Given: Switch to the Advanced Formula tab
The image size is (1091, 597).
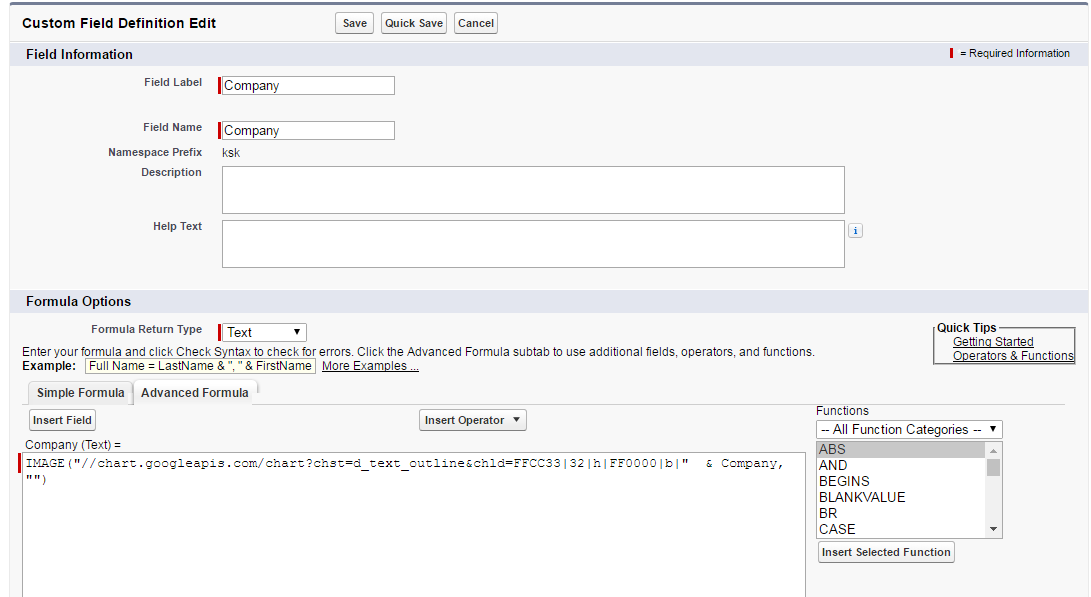Looking at the screenshot, I should (194, 392).
